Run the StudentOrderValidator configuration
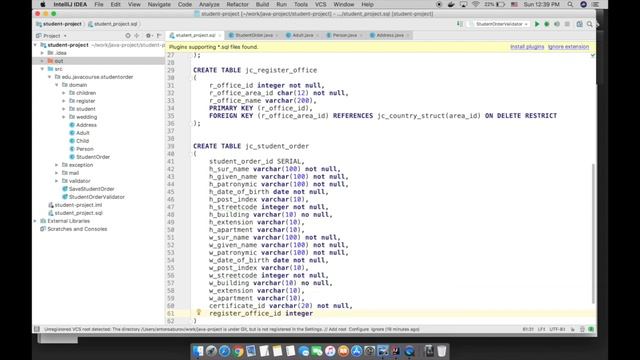 point(537,24)
